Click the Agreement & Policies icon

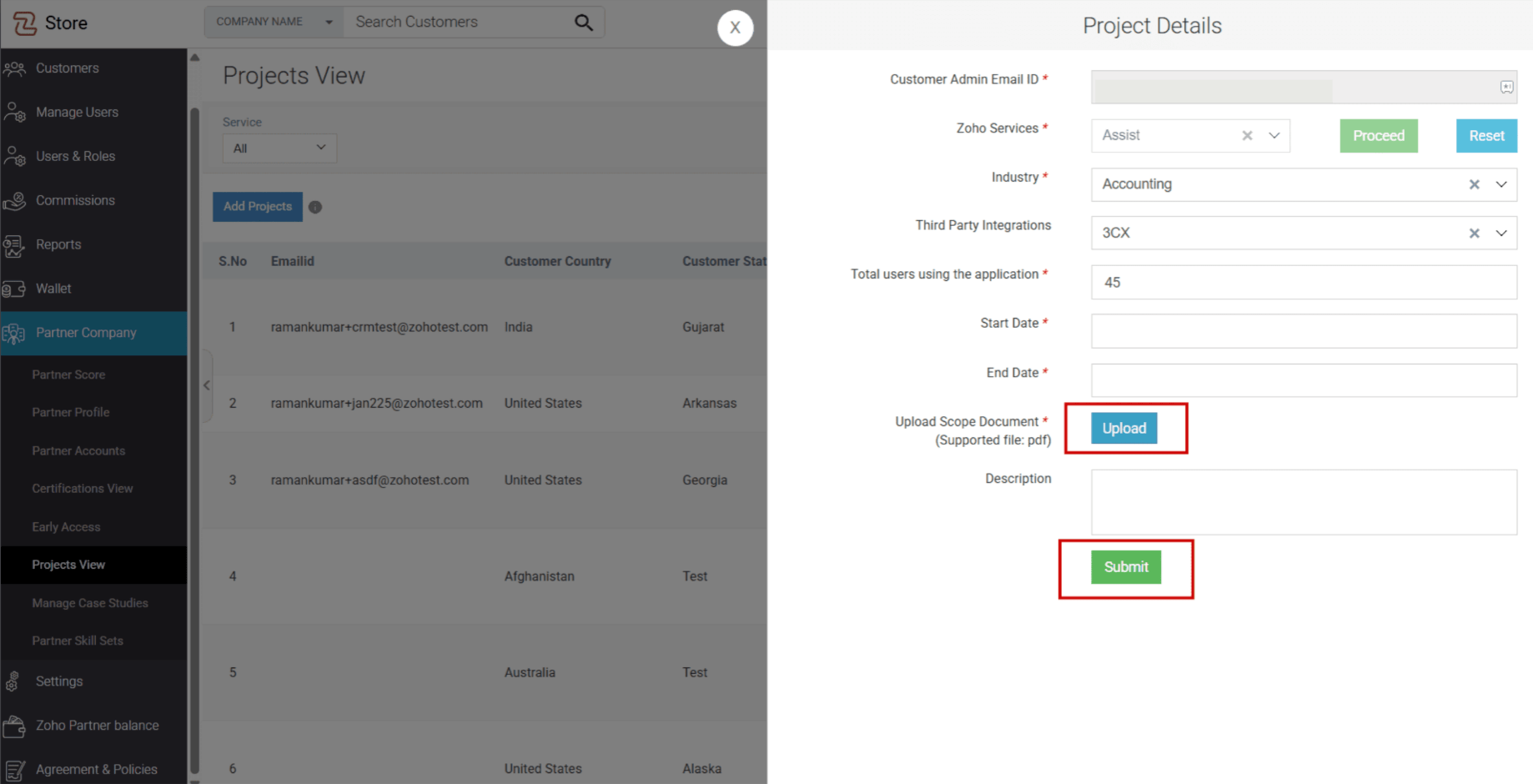pos(14,771)
